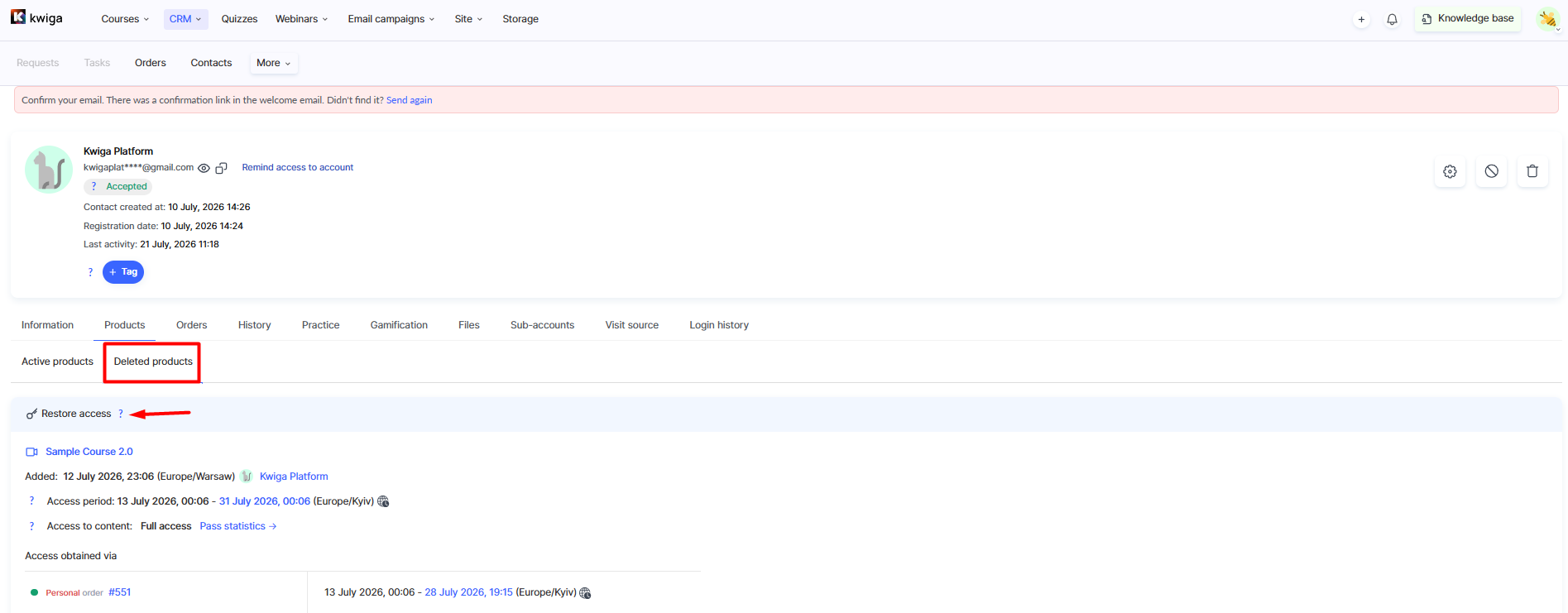
Task: Add a tag with the Tag button
Action: point(123,272)
